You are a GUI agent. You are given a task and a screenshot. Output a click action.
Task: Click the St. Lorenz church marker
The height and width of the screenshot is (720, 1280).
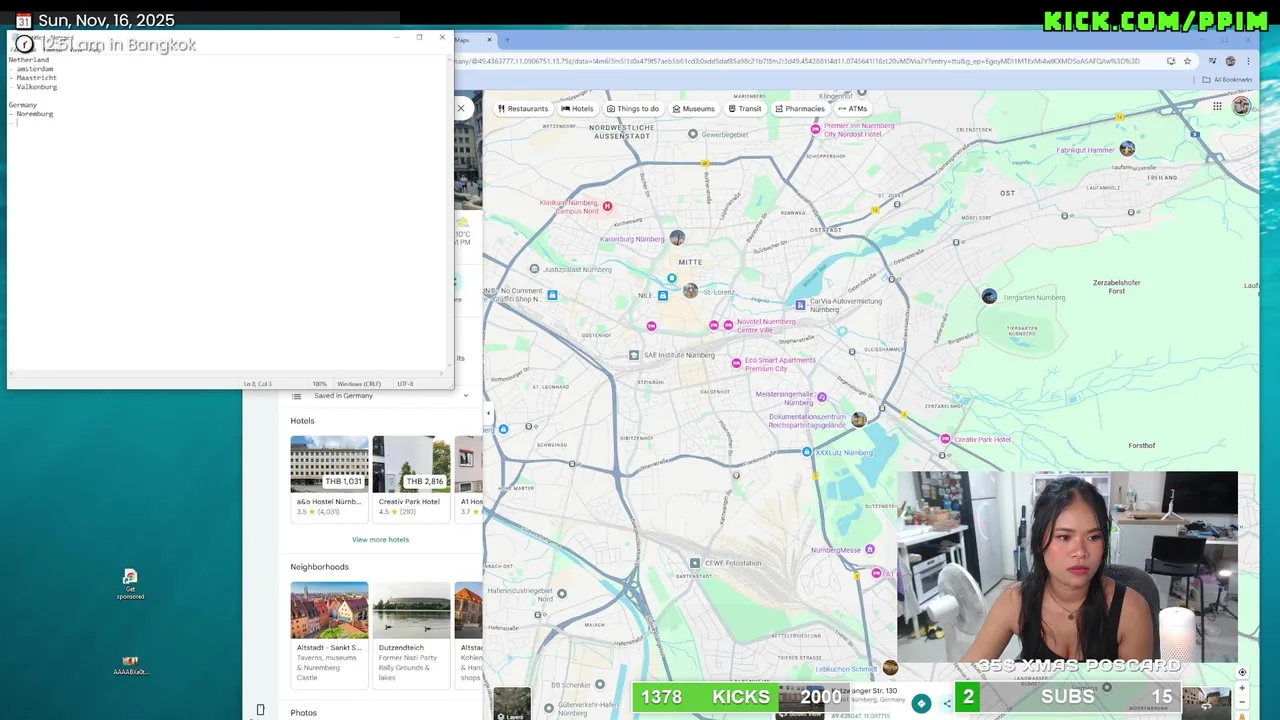point(690,291)
